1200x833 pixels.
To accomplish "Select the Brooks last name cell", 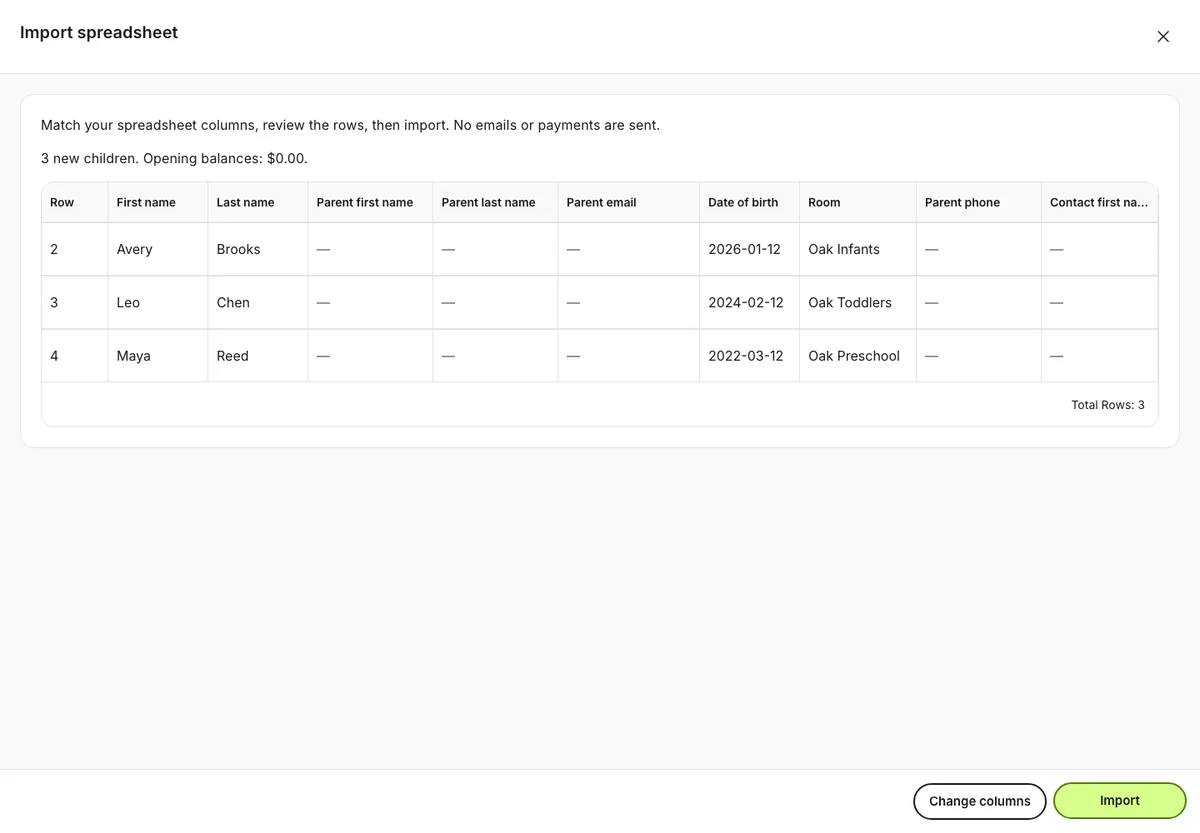I will pyautogui.click(x=258, y=249).
